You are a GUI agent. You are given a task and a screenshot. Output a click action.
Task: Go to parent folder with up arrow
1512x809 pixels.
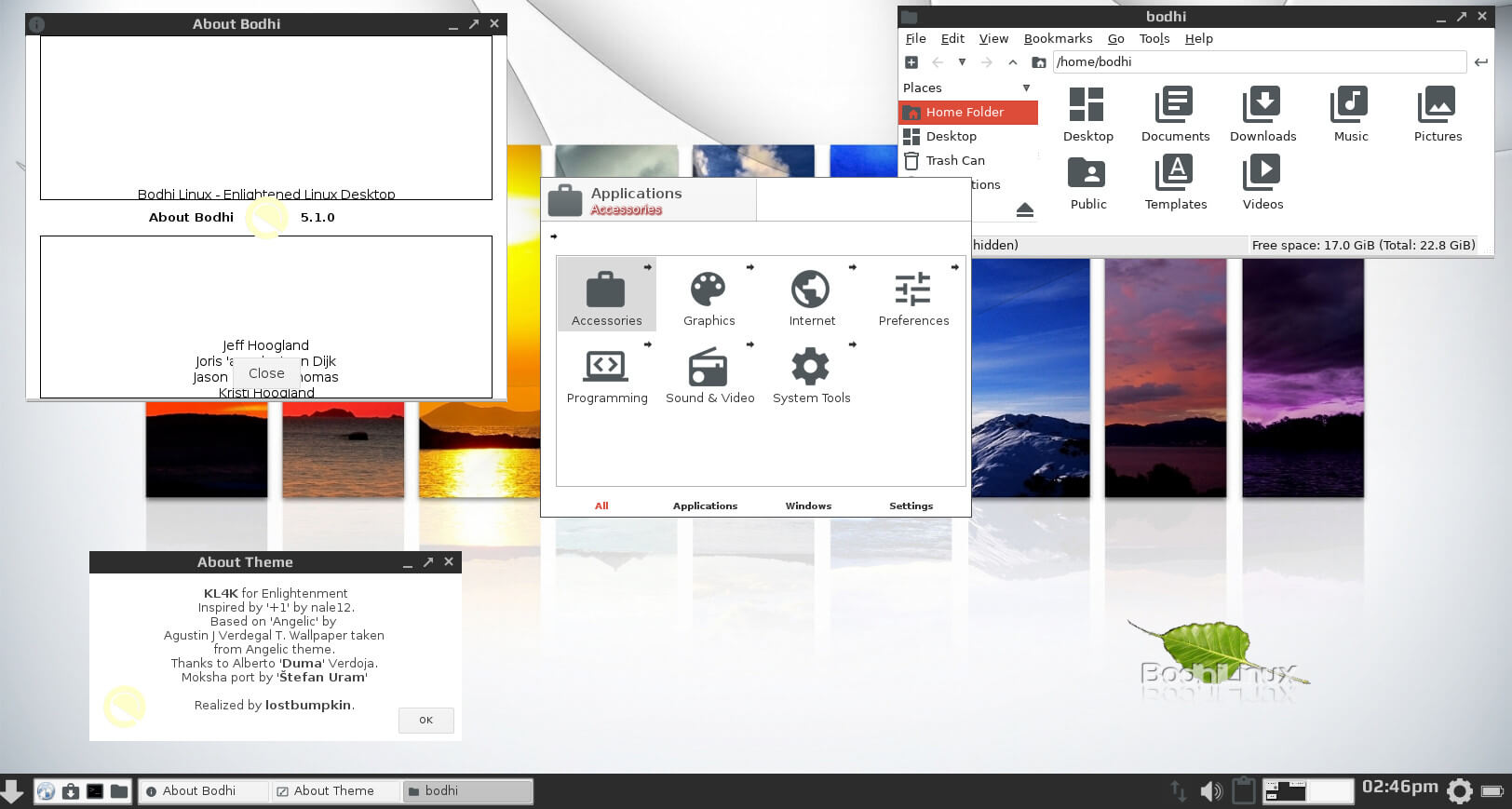point(1013,62)
